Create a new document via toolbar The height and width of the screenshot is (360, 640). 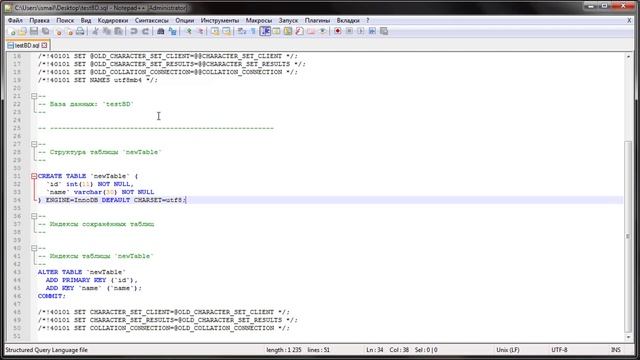tap(11, 31)
